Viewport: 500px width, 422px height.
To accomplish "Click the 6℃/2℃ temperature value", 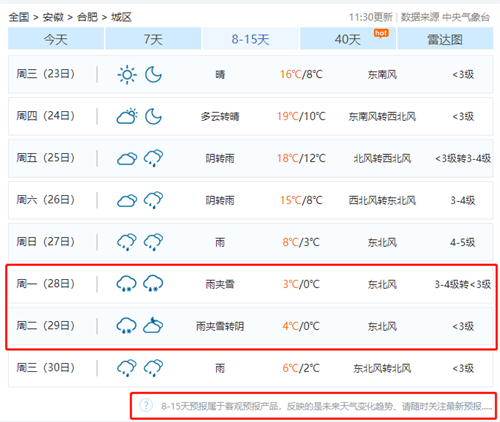I will [x=301, y=368].
